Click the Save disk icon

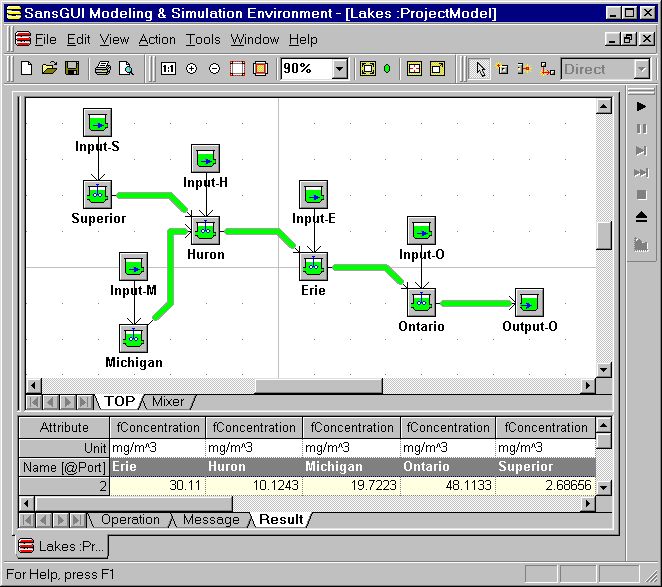tap(72, 69)
